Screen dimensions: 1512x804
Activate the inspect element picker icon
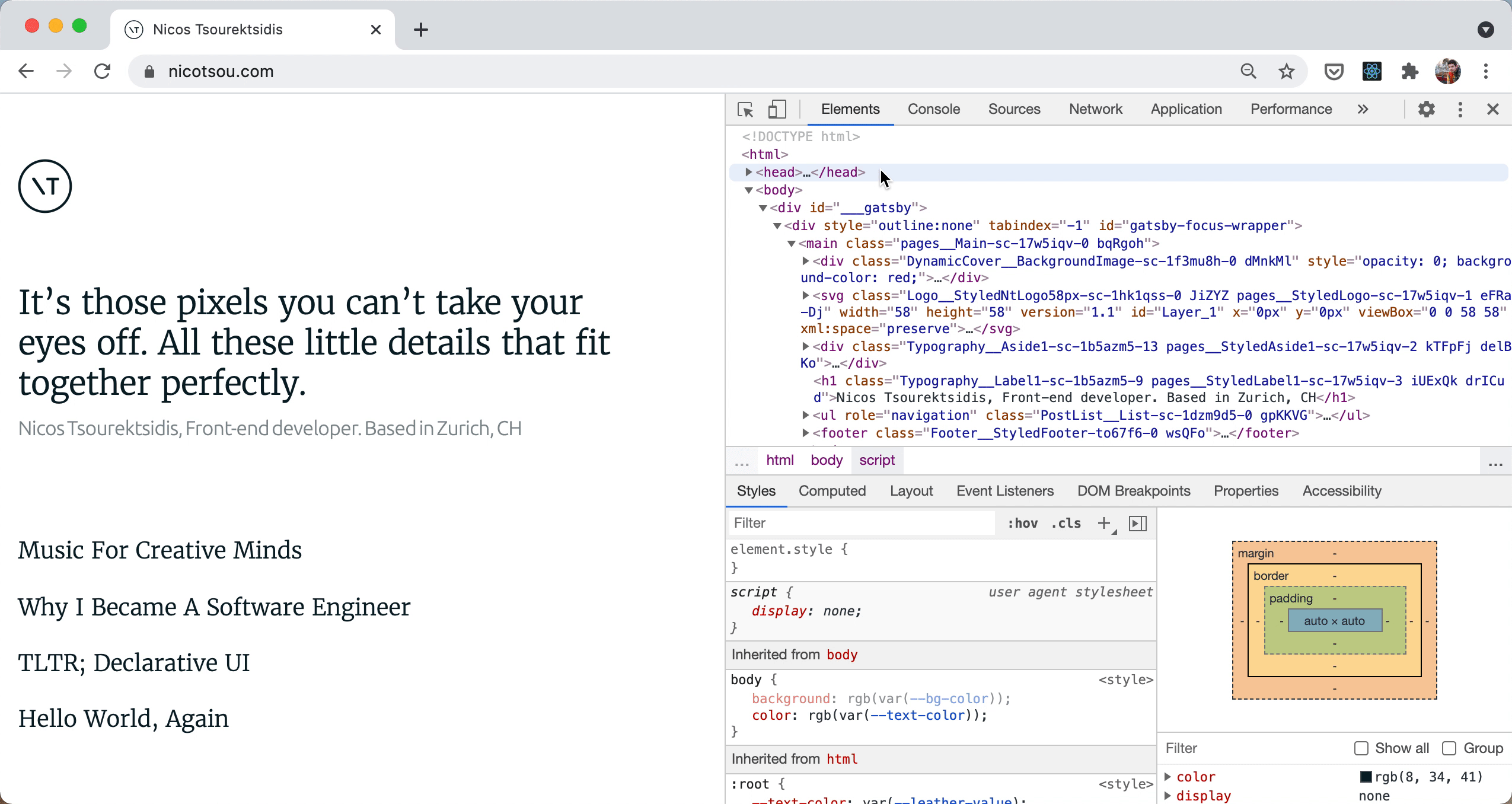click(745, 110)
